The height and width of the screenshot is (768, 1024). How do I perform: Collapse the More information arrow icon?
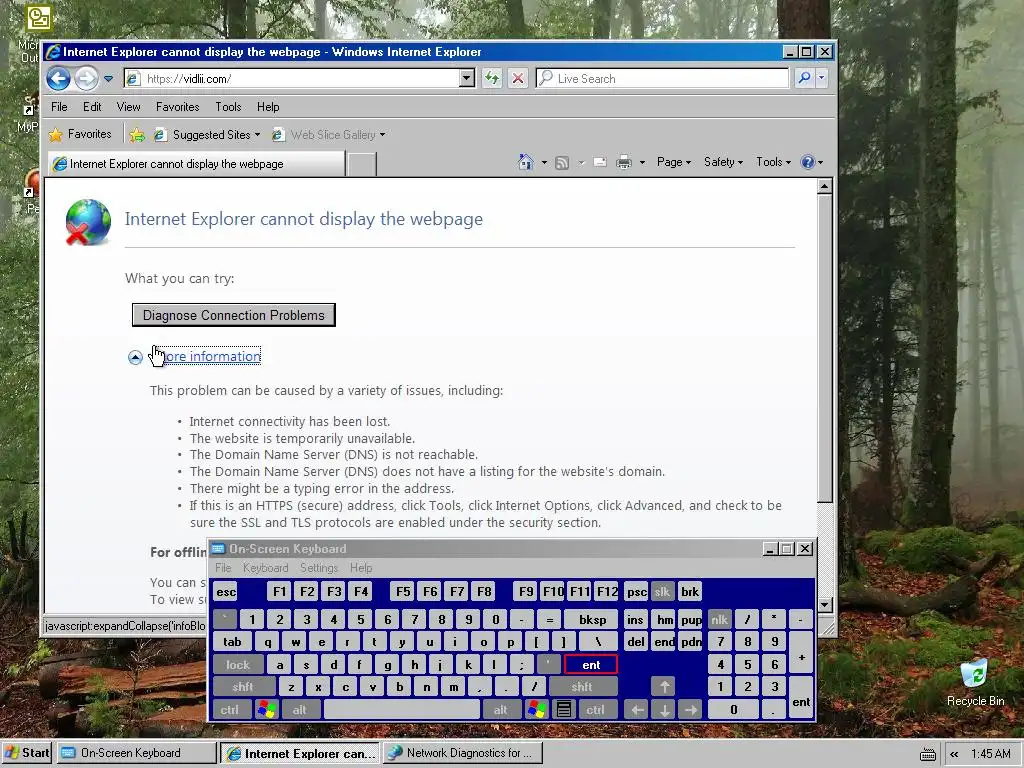tap(135, 357)
